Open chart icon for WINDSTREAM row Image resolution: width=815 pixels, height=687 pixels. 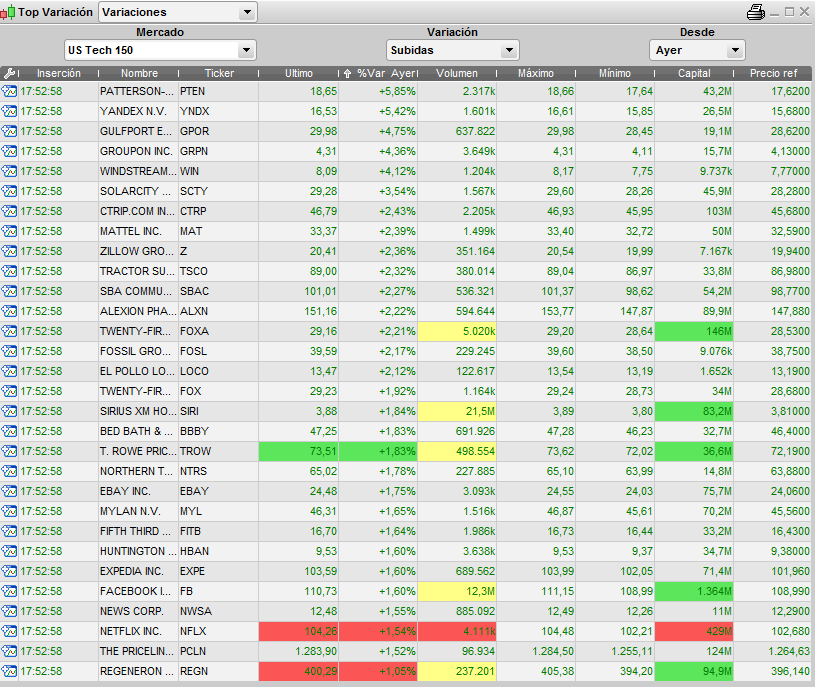click(9, 171)
